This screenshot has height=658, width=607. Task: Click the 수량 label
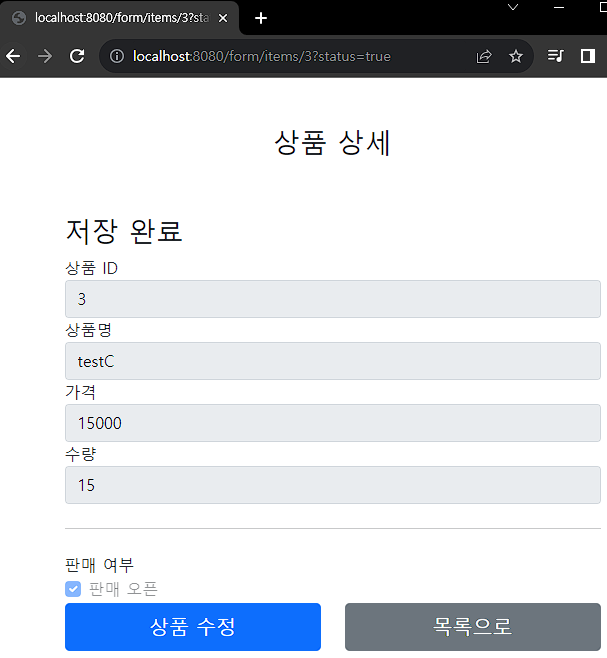(81, 454)
